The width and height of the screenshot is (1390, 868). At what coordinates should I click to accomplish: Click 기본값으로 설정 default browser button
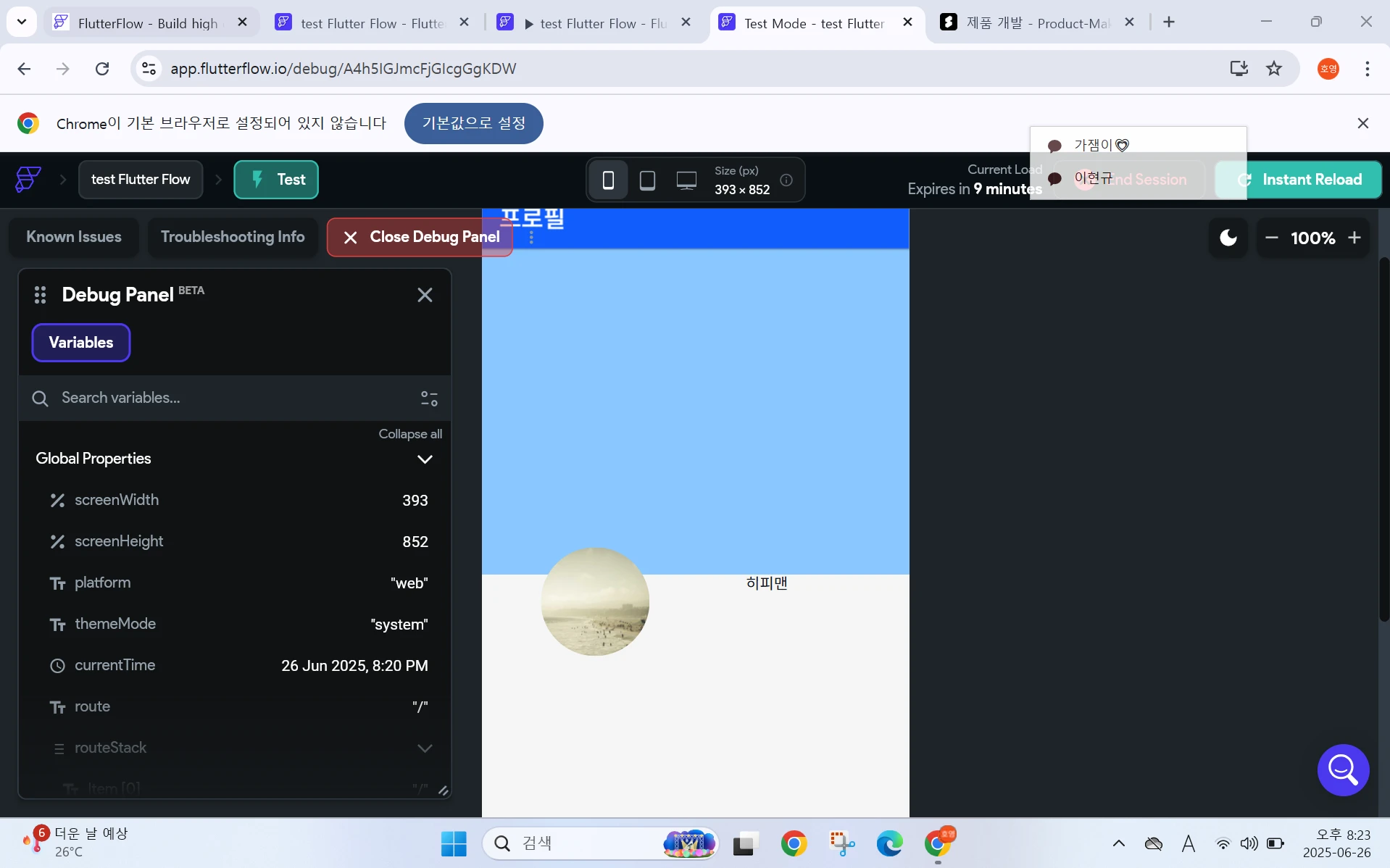473,123
